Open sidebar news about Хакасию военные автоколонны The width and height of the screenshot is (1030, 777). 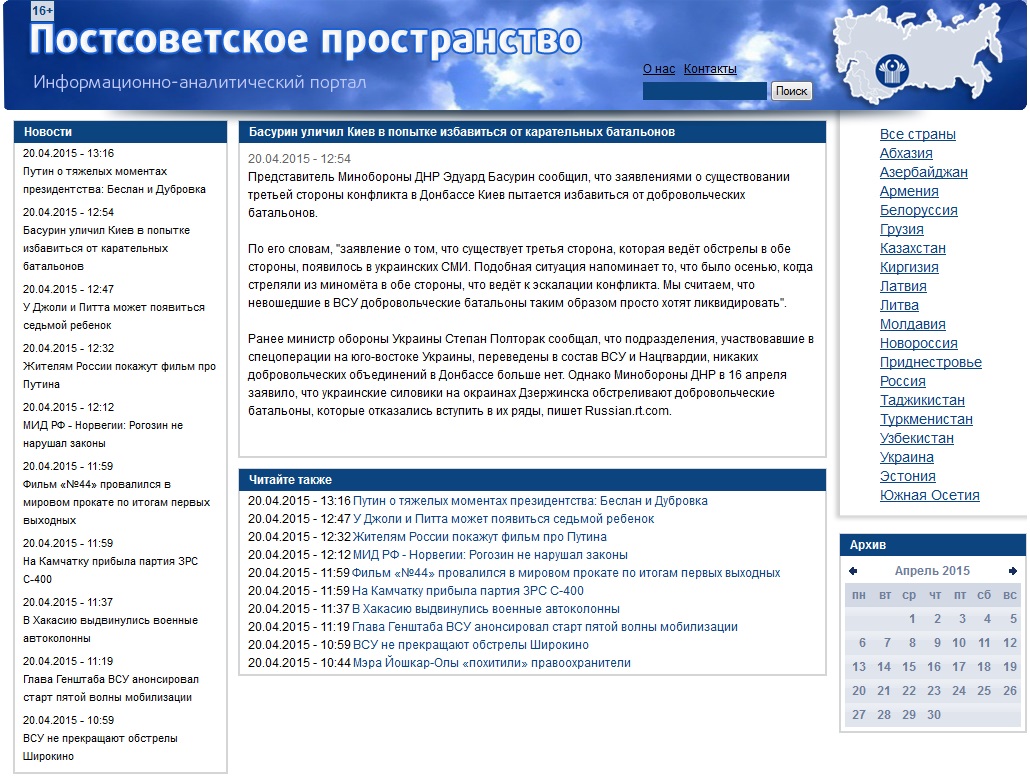110,629
